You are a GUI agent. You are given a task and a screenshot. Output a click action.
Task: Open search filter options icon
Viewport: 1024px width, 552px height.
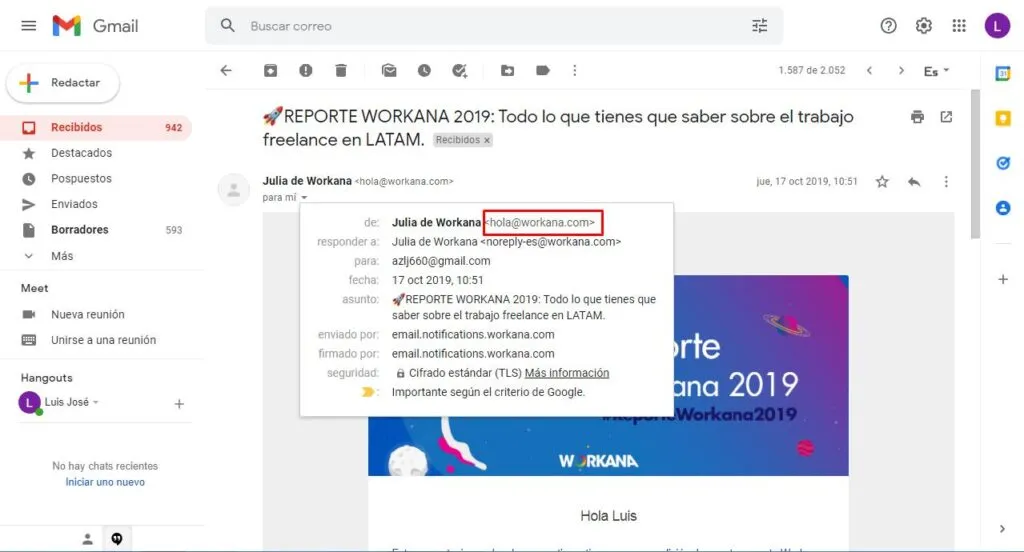760,26
